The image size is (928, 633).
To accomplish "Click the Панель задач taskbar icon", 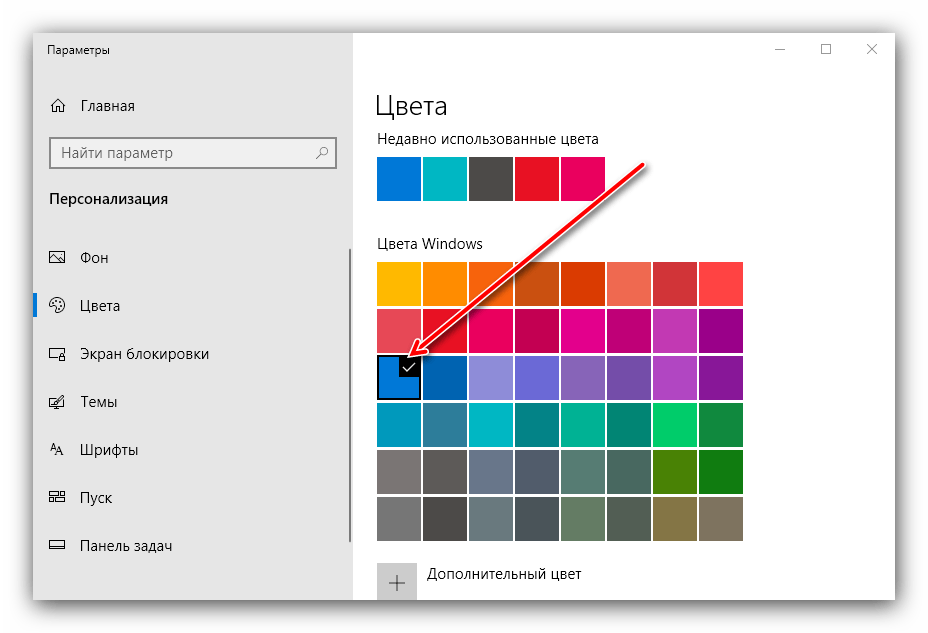I will click(57, 546).
